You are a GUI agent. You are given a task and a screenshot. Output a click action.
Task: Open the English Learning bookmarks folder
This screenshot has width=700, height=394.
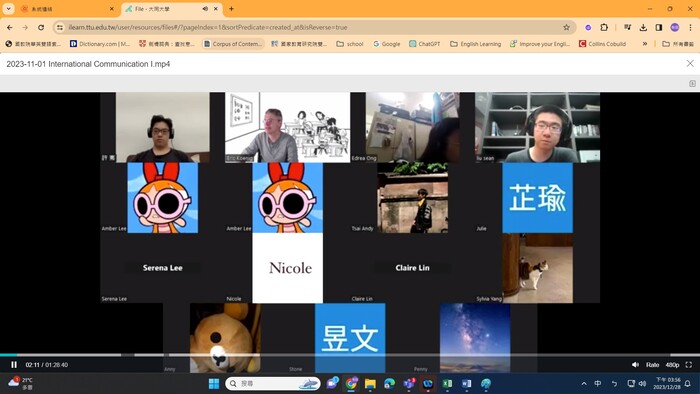475,44
